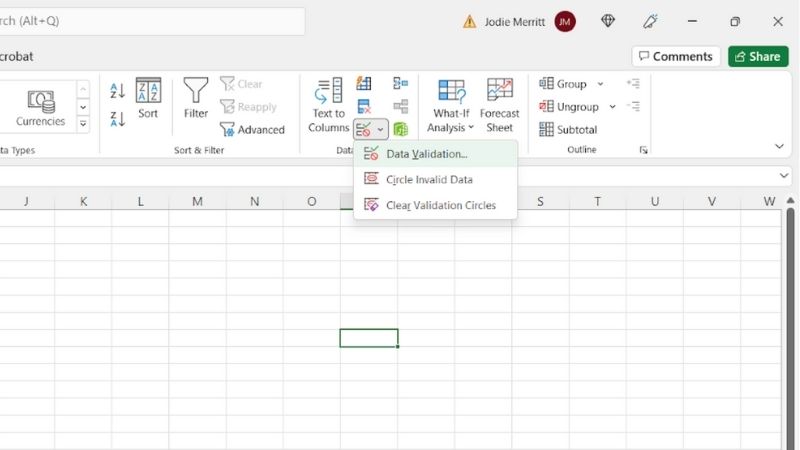Open Text to Columns wizard
Viewport: 800px width, 450px height.
[x=328, y=106]
